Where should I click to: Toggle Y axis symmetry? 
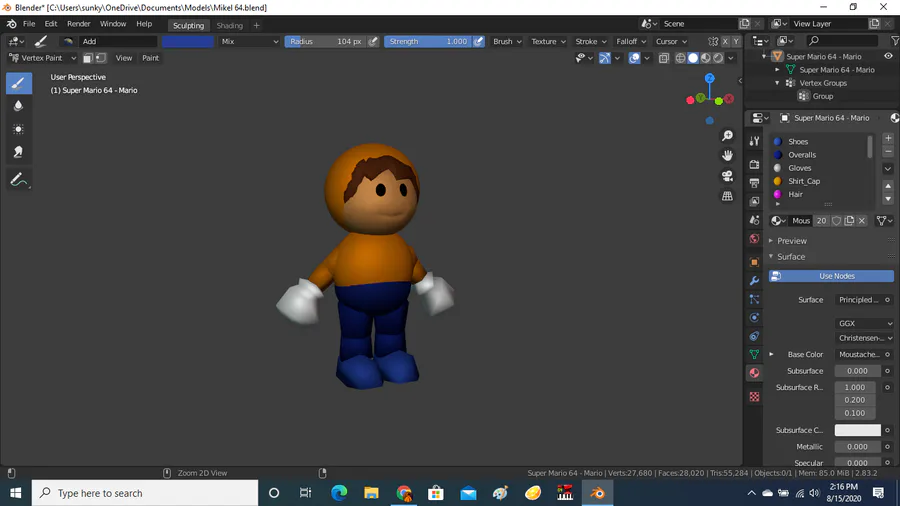pos(736,41)
